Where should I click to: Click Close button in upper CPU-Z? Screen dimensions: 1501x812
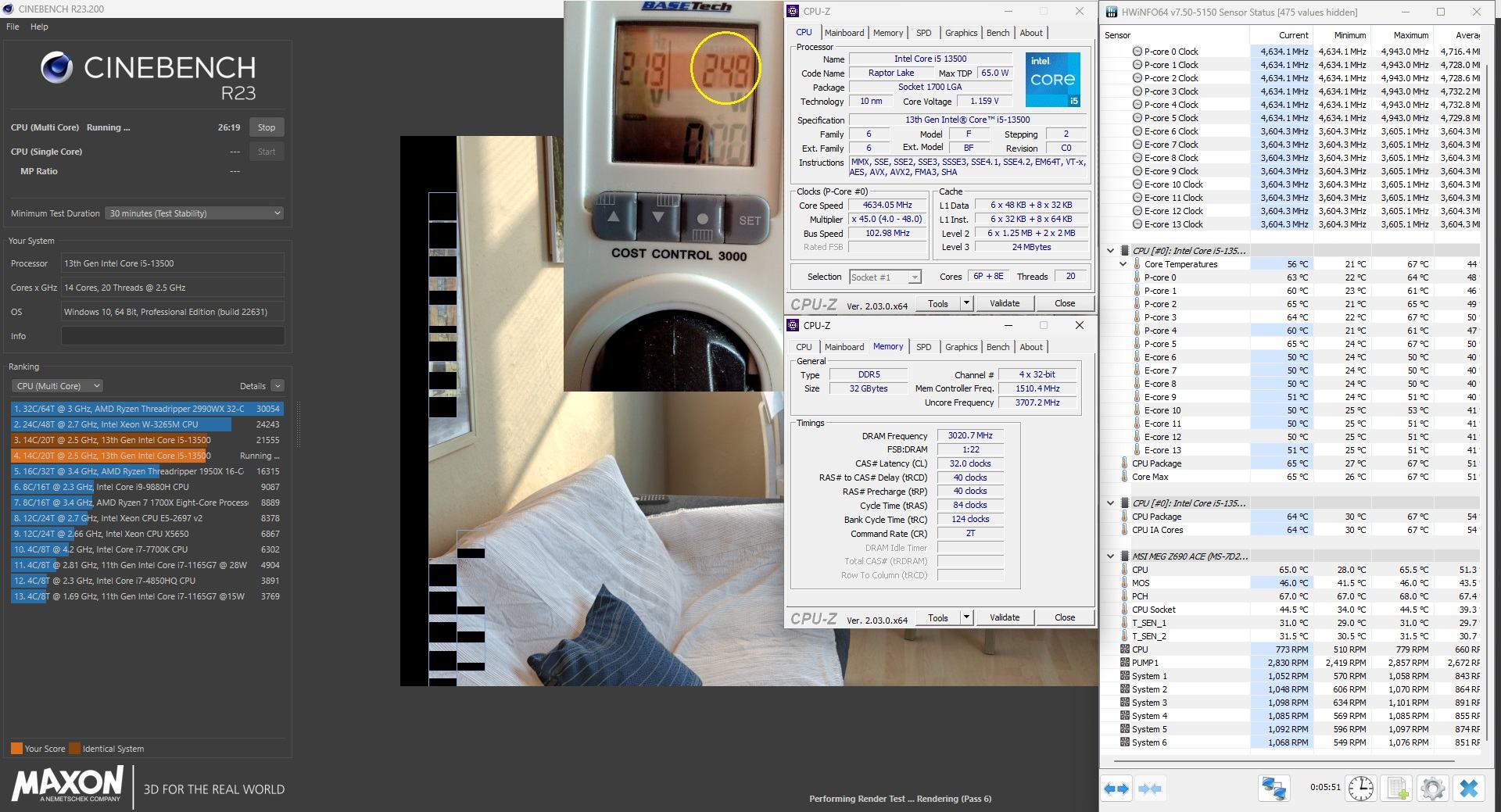[x=1065, y=303]
